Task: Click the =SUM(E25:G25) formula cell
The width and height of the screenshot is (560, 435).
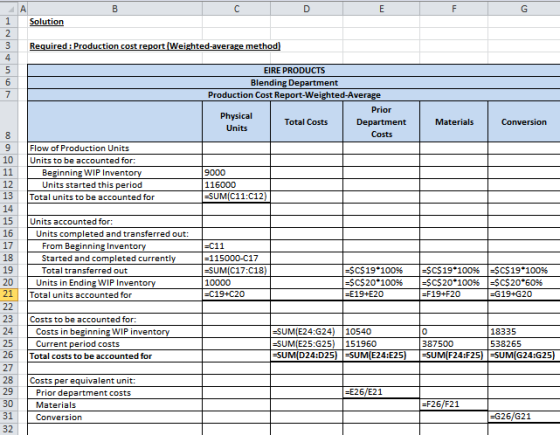Action: [307, 344]
